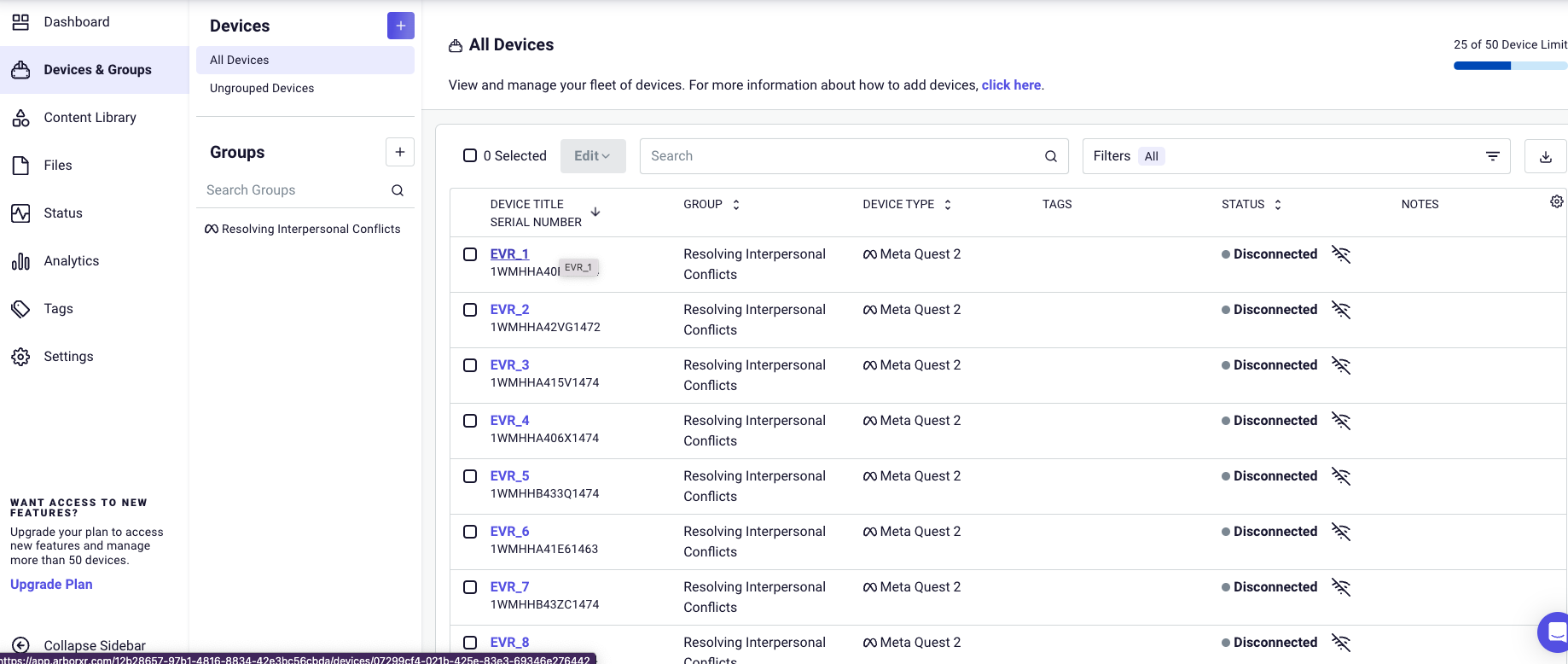
Task: Click the add device plus button
Action: click(400, 26)
